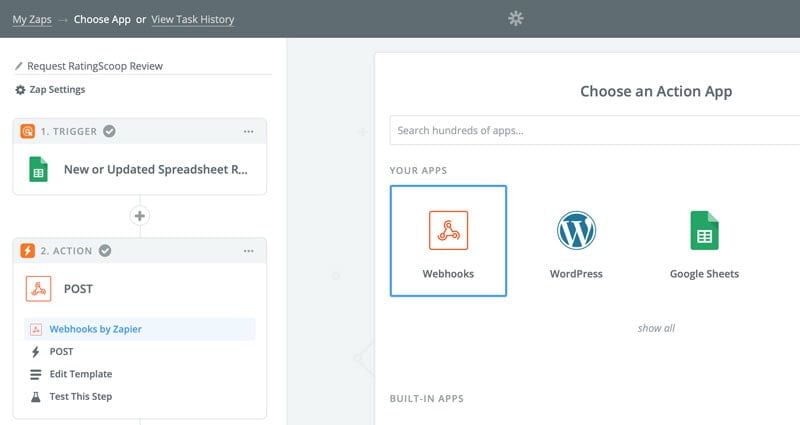
Task: Select the POST action step heading
Action: 78,289
